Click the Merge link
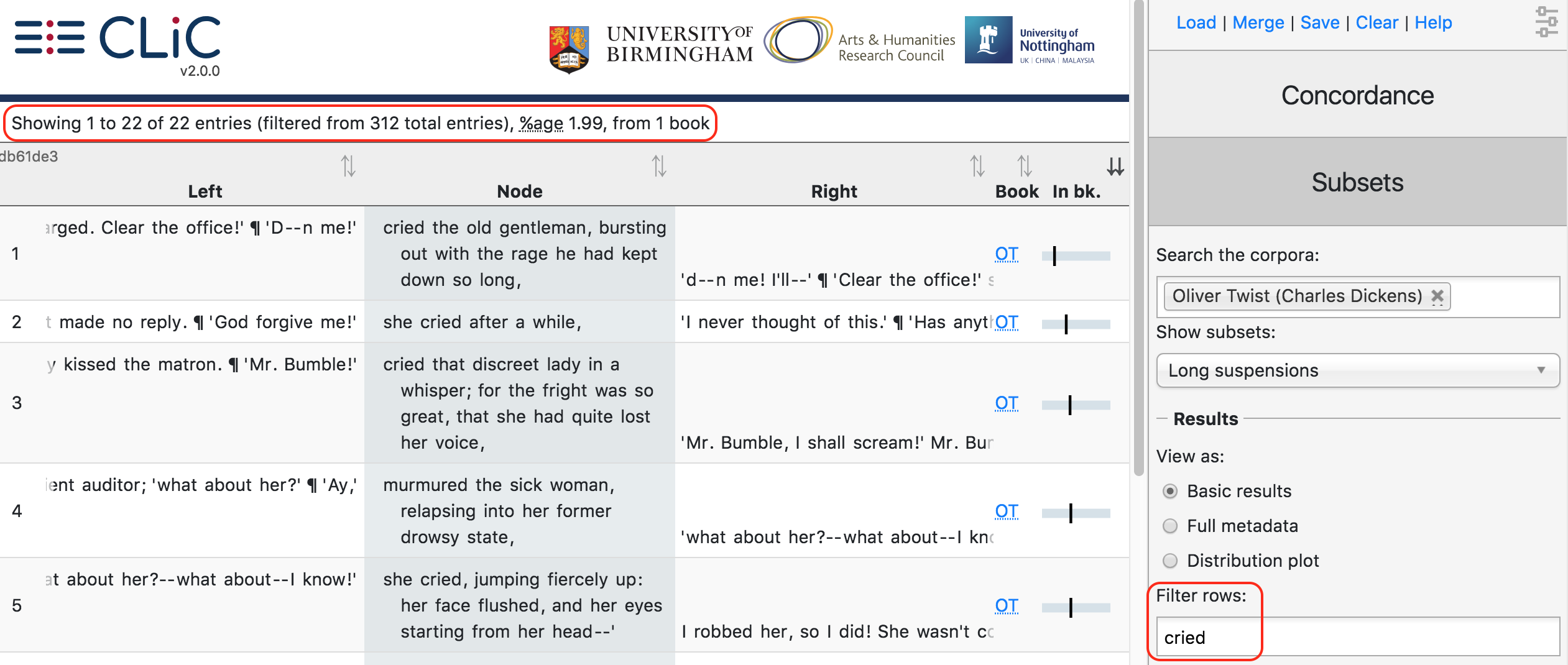 [1258, 22]
